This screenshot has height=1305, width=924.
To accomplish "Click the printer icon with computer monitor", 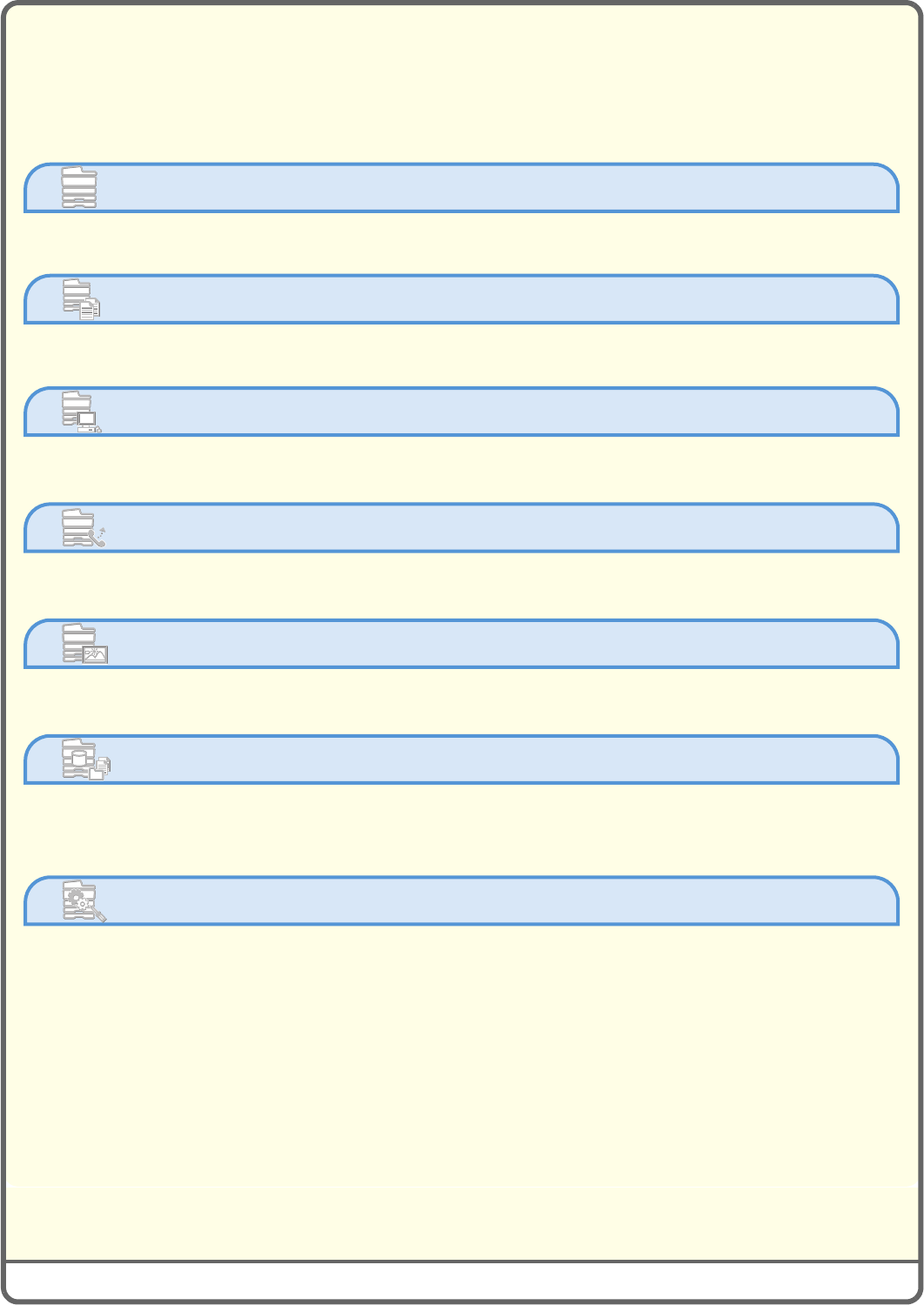I will (x=82, y=412).
